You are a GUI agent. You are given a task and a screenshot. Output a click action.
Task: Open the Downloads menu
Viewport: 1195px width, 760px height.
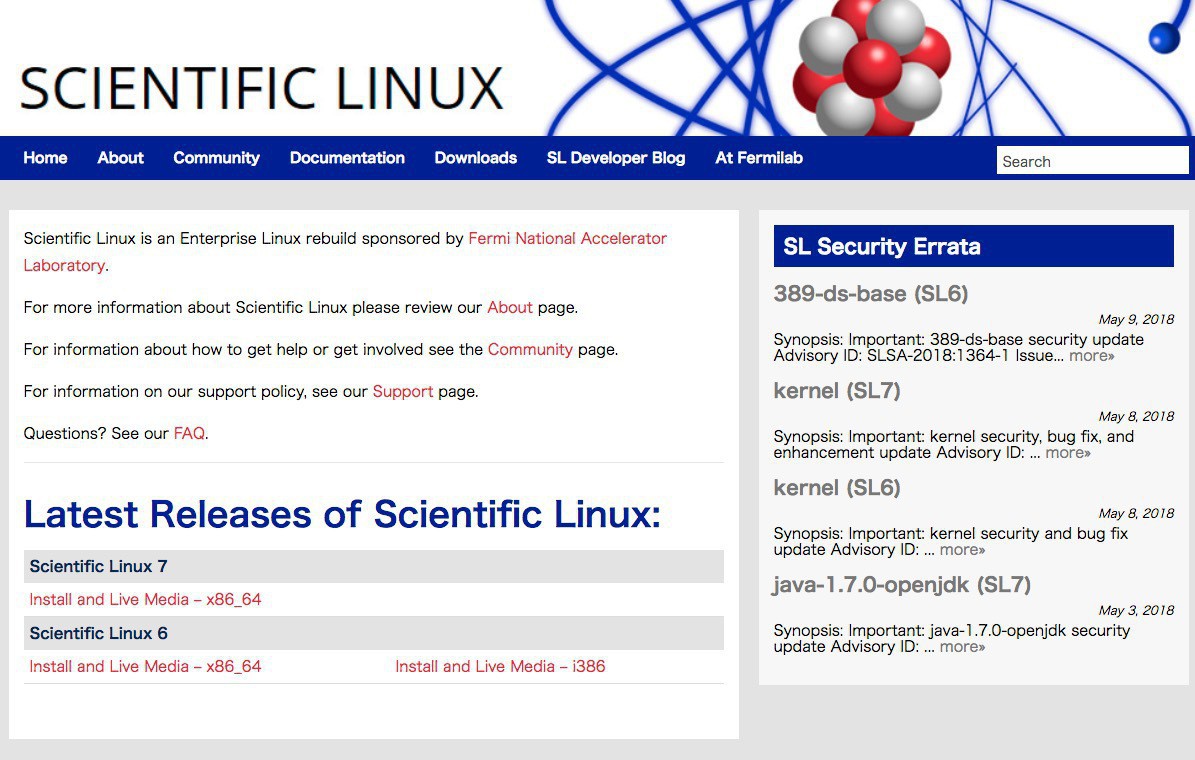click(x=476, y=158)
